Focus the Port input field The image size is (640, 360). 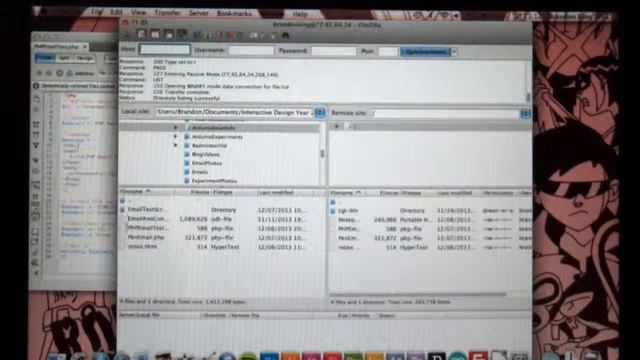[x=388, y=51]
